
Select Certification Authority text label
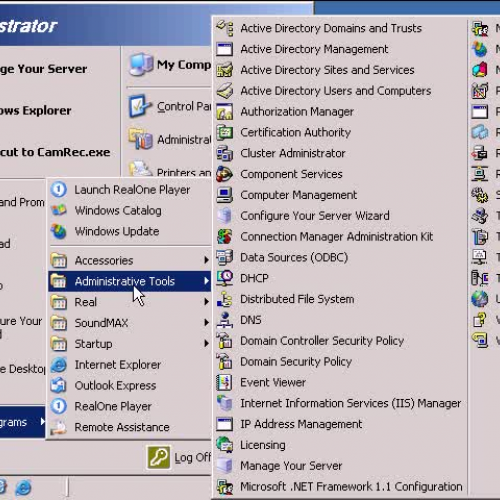296,132
